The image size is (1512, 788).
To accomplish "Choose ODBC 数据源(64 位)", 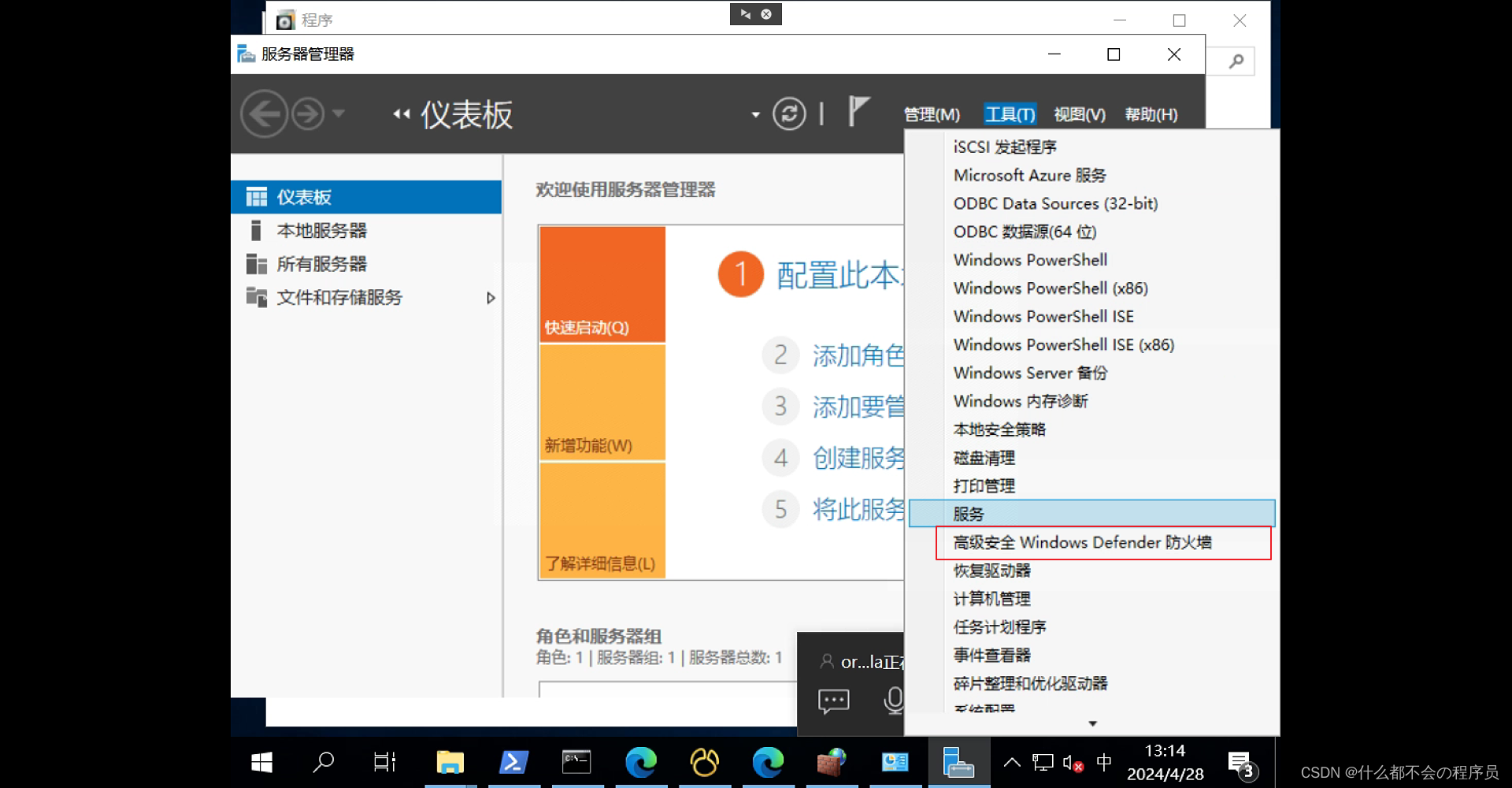I will (x=1091, y=232).
